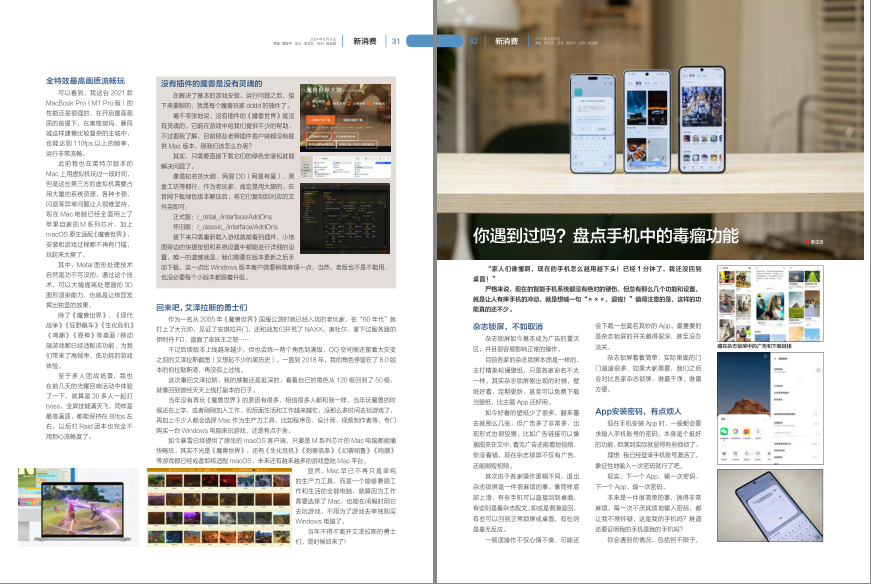This screenshot has height=584, width=871.
Task: Click the heading "全特效最高画质流畅玩"
Action: (85, 81)
